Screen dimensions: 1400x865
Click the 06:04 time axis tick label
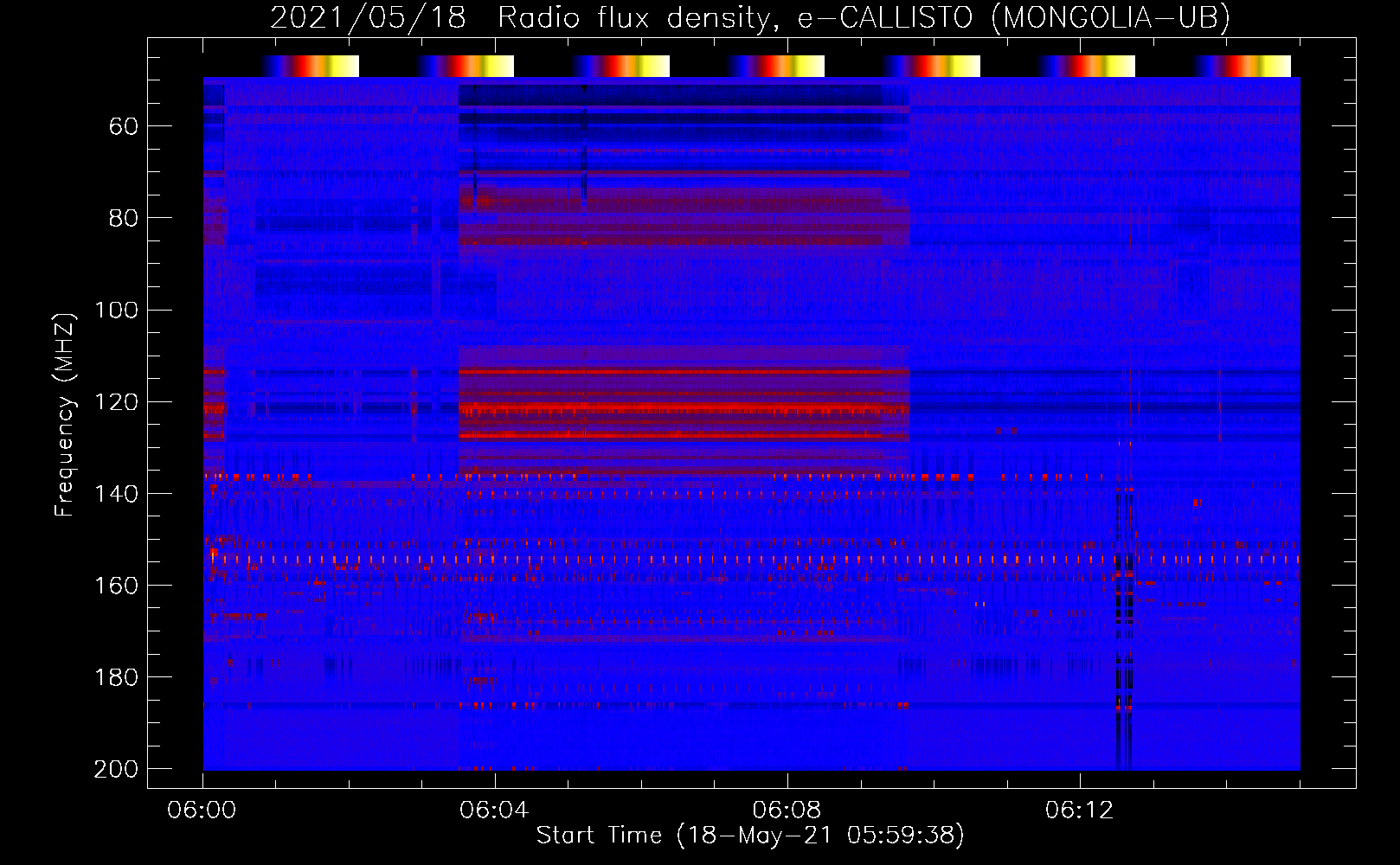(x=494, y=811)
